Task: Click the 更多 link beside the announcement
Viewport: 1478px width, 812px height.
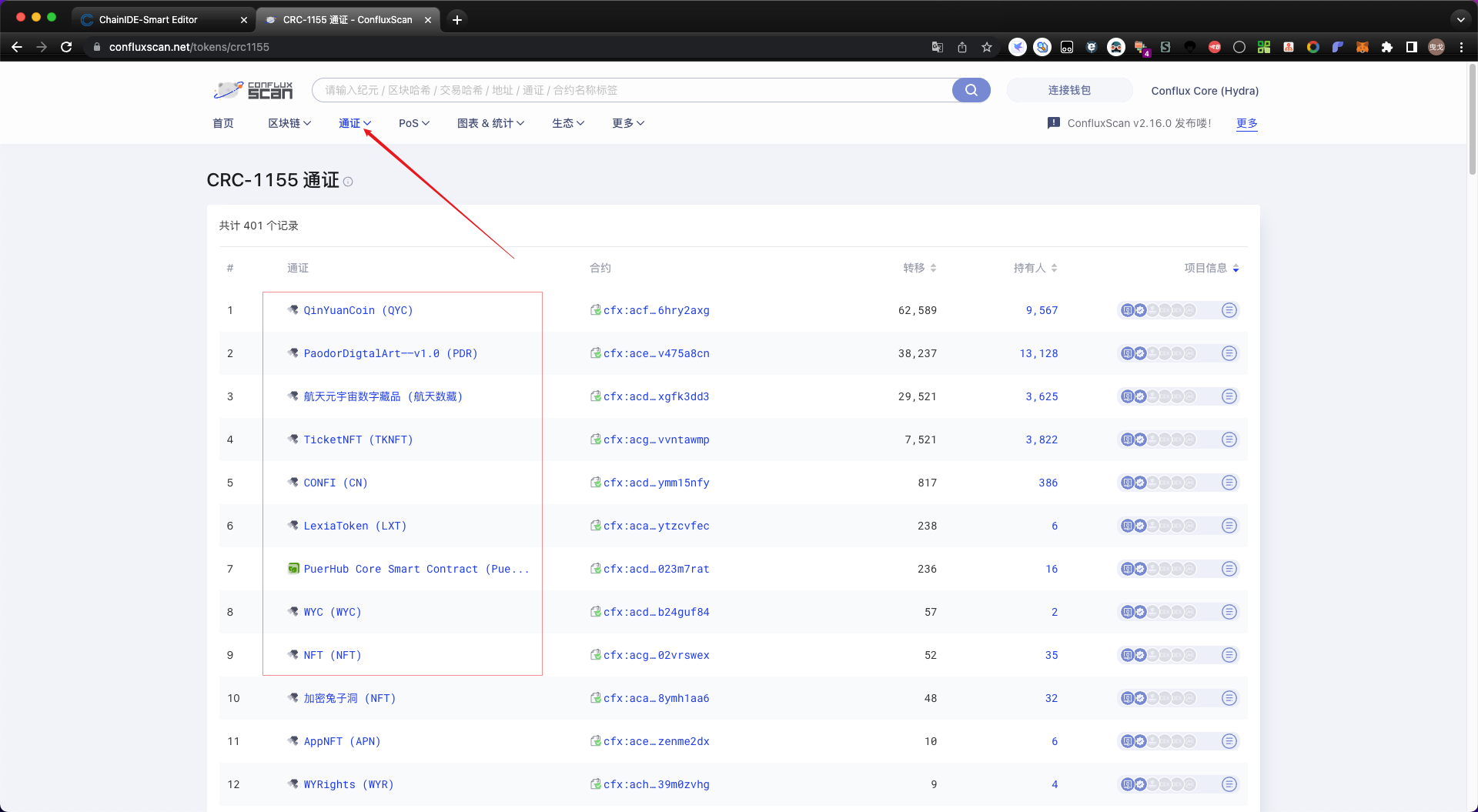Action: click(1247, 123)
